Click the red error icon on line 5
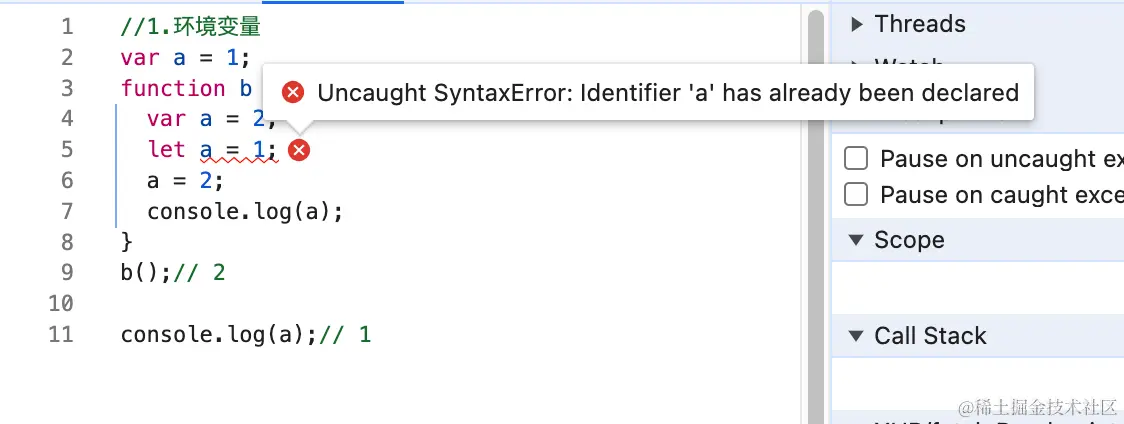The width and height of the screenshot is (1124, 424). click(298, 150)
